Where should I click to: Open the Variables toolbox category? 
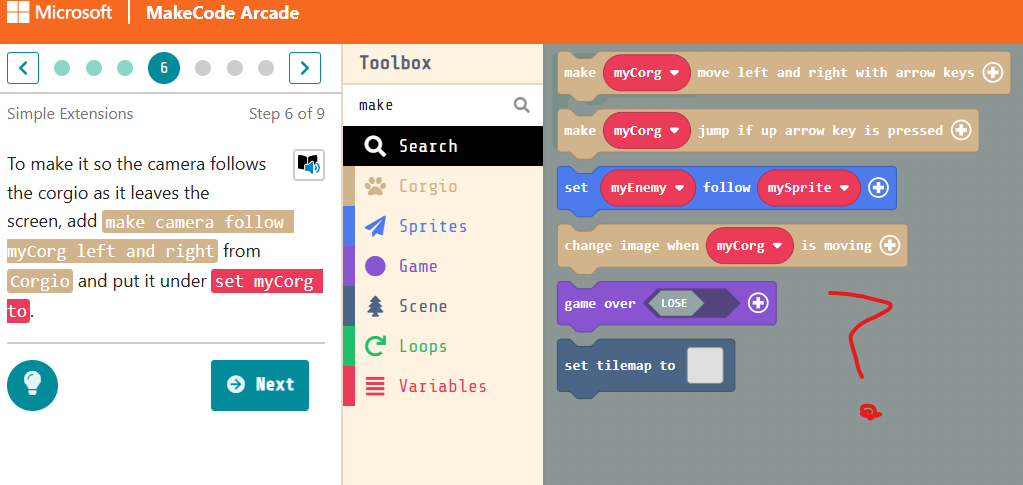point(443,386)
